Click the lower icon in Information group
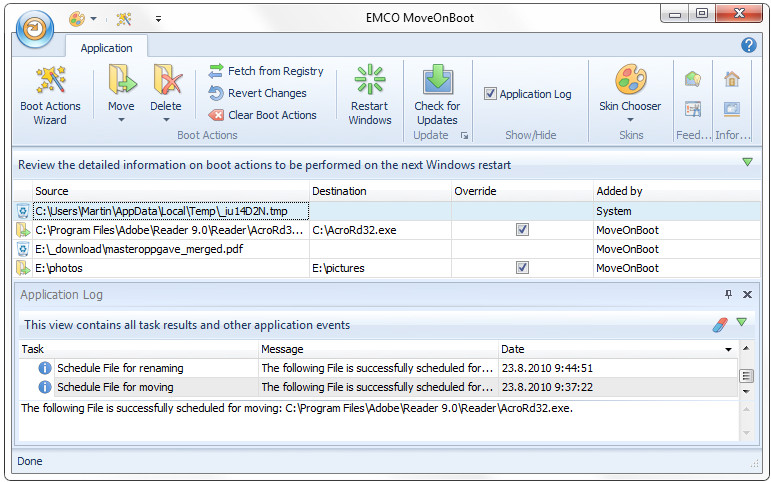The image size is (771, 482). (x=732, y=109)
